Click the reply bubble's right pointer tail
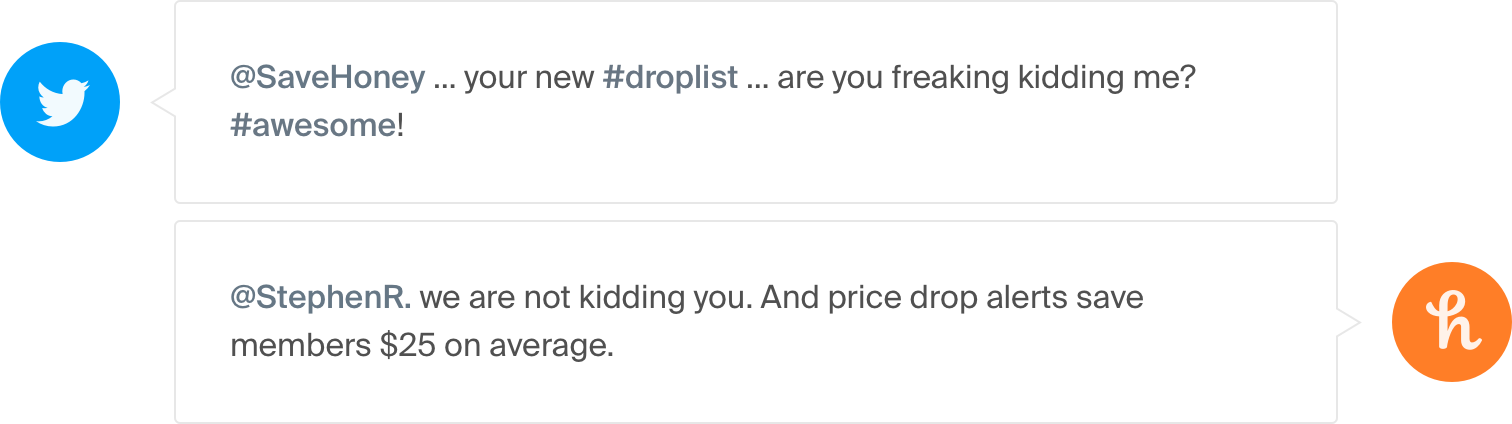Screen dimensions: 1512x424 [1348, 322]
